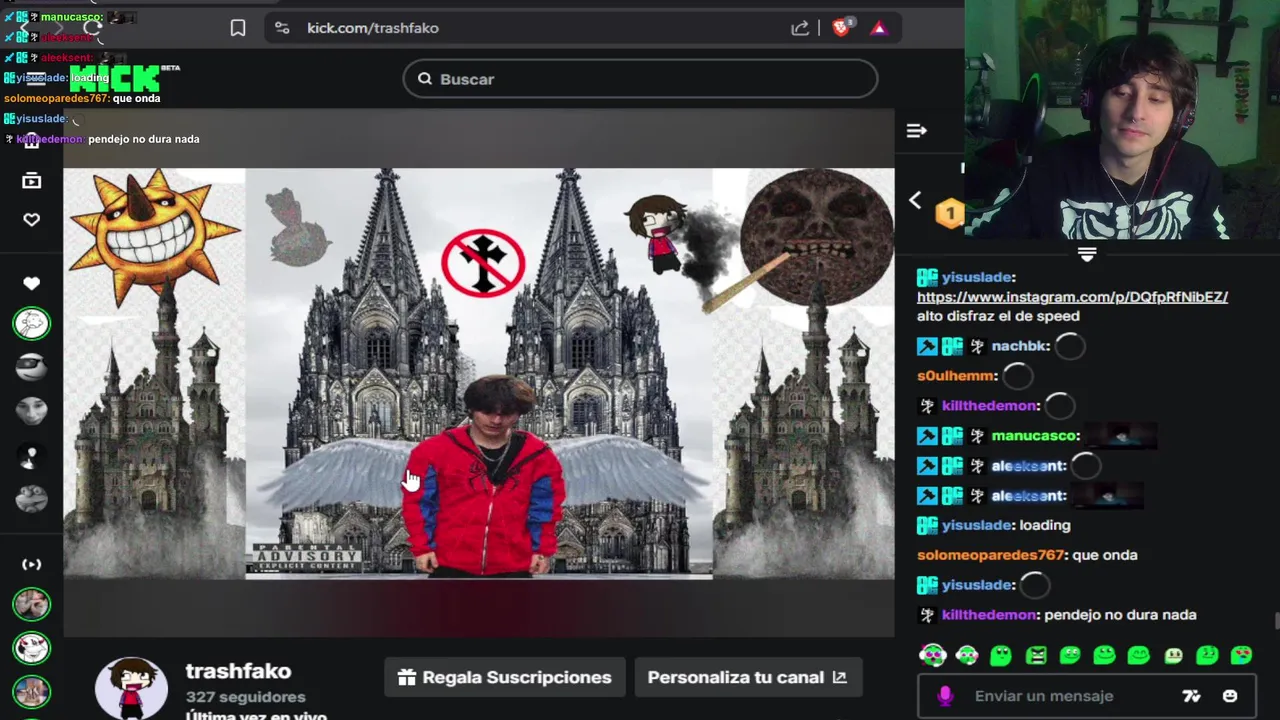Open the emoji picker smiley icon
Viewport: 1280px width, 720px height.
tap(1230, 696)
